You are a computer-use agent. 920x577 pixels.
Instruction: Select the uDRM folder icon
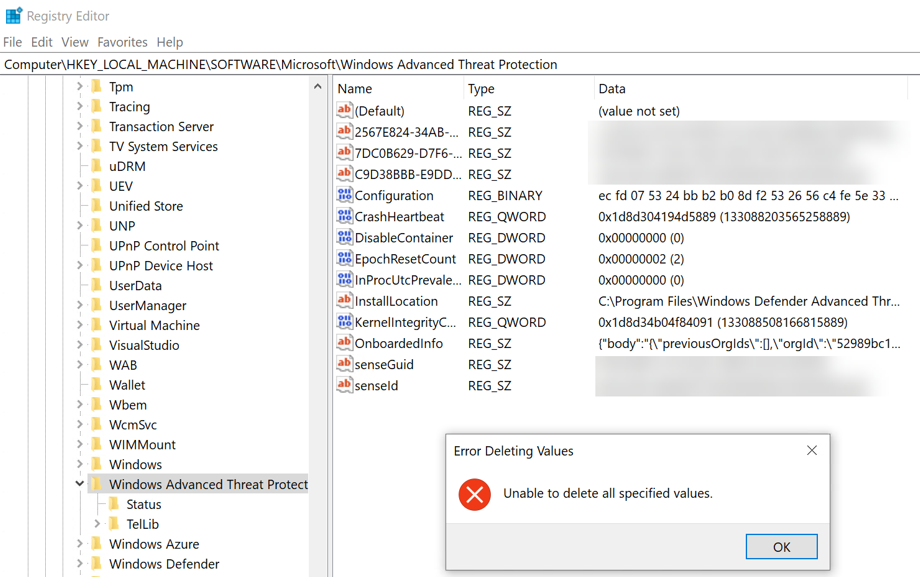coord(97,166)
